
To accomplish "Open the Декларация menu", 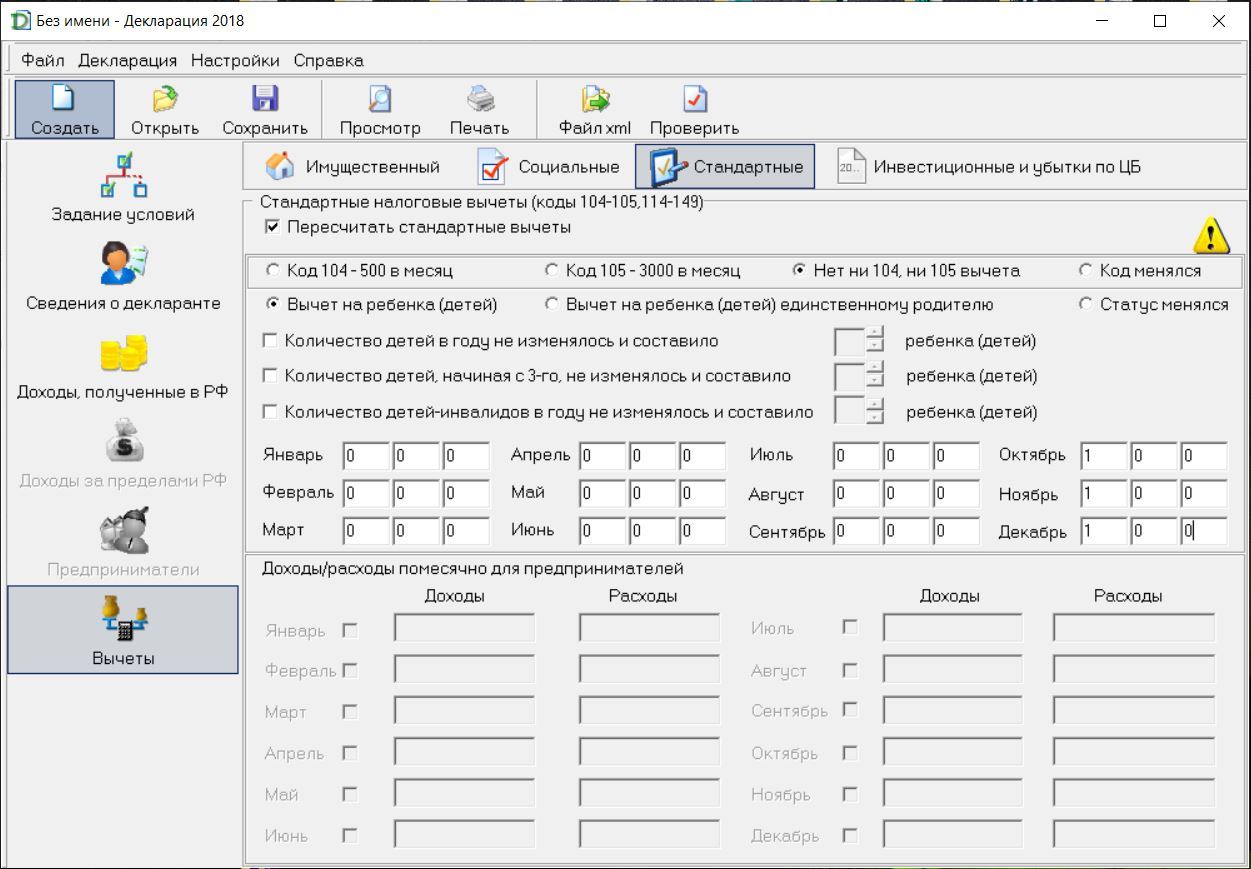I will [128, 60].
